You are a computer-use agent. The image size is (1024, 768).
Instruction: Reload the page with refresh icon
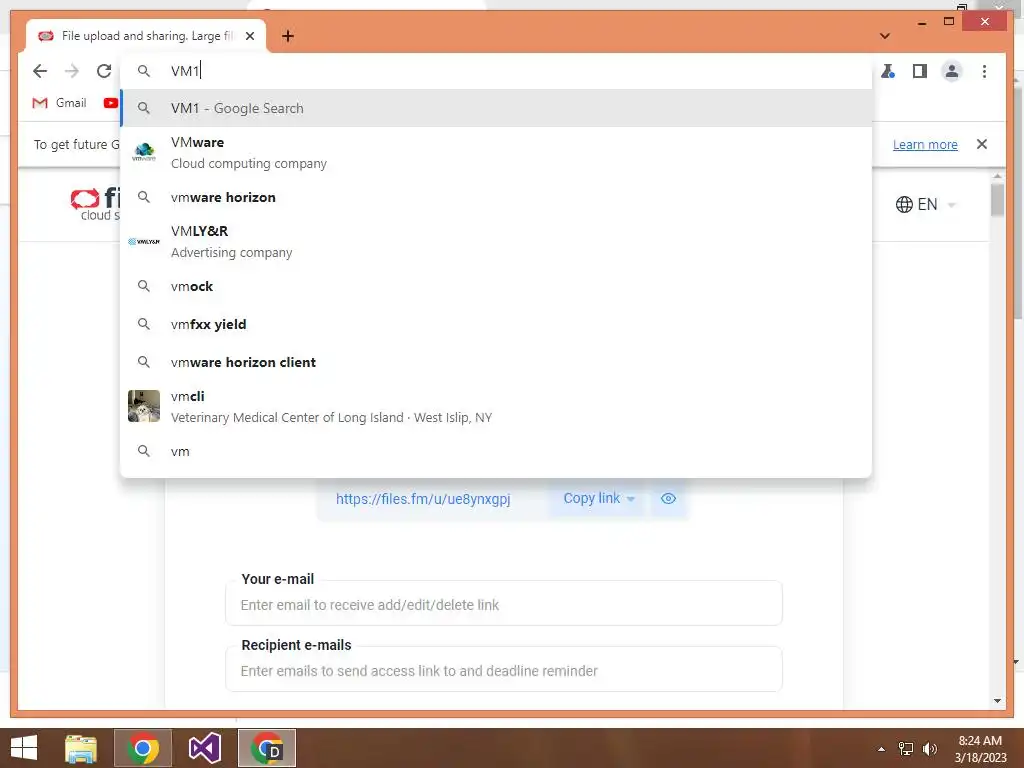(x=104, y=71)
